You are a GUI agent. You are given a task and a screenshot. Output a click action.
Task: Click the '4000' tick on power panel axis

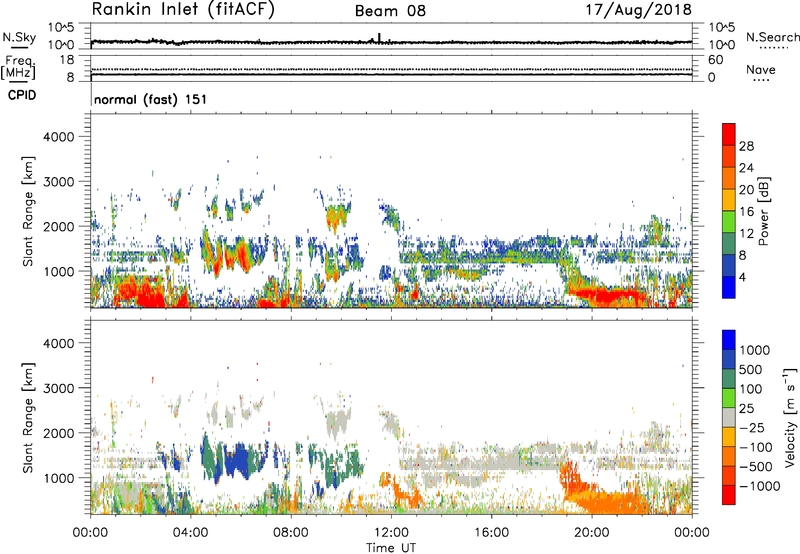tap(59, 137)
